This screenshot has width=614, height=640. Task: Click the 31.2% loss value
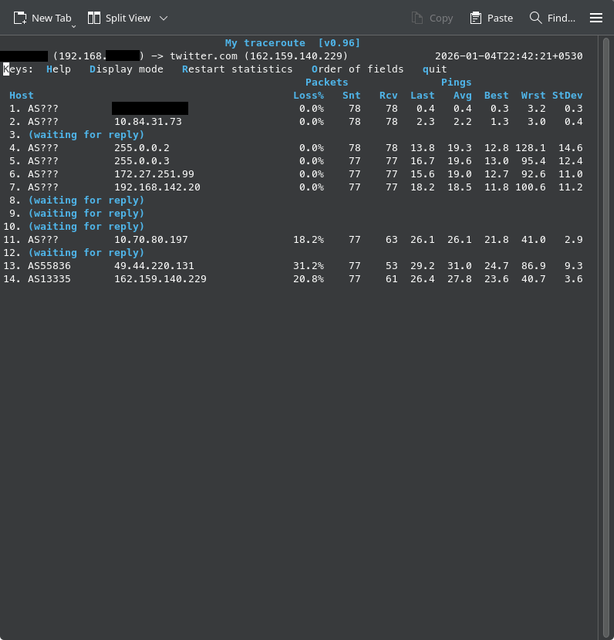click(x=309, y=266)
